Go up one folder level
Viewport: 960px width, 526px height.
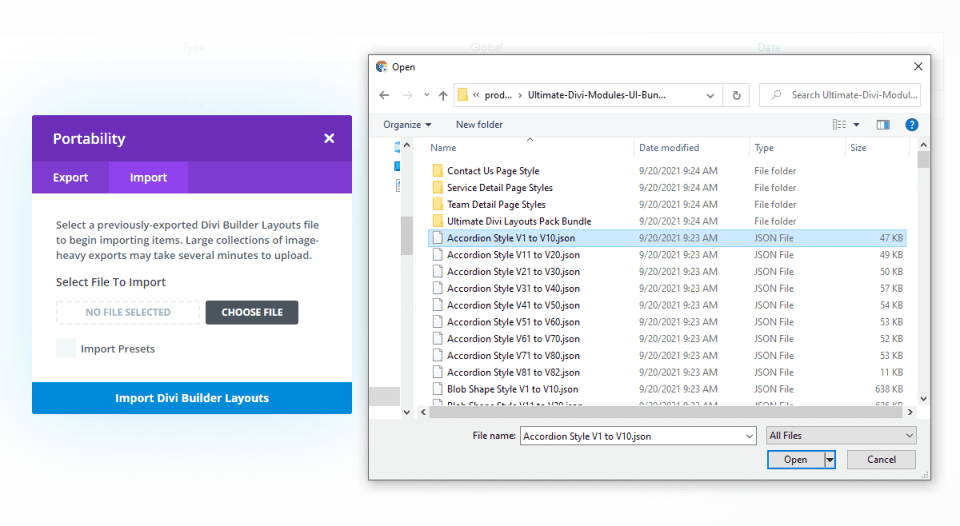pos(443,95)
